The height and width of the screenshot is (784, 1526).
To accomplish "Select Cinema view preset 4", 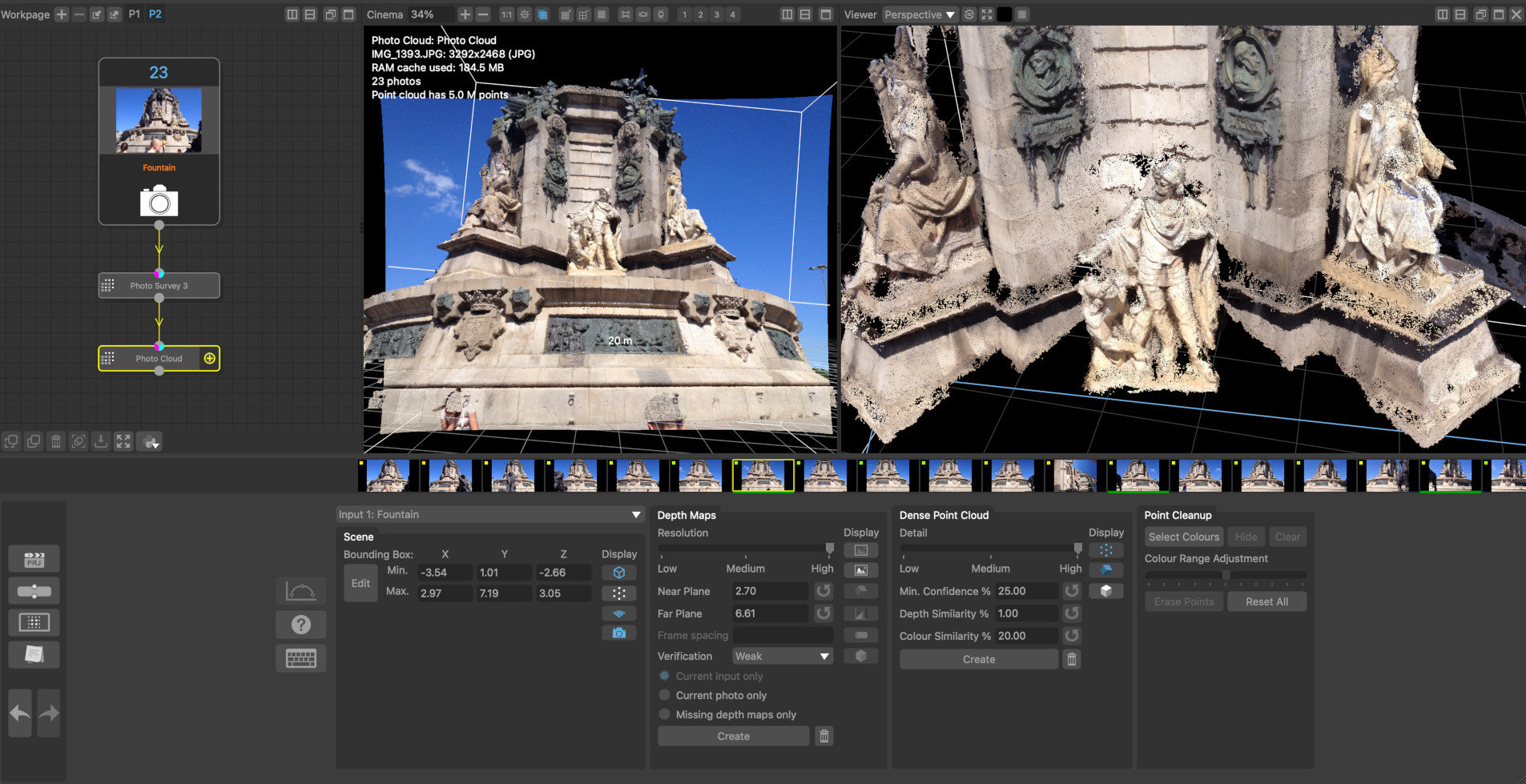I will point(732,14).
